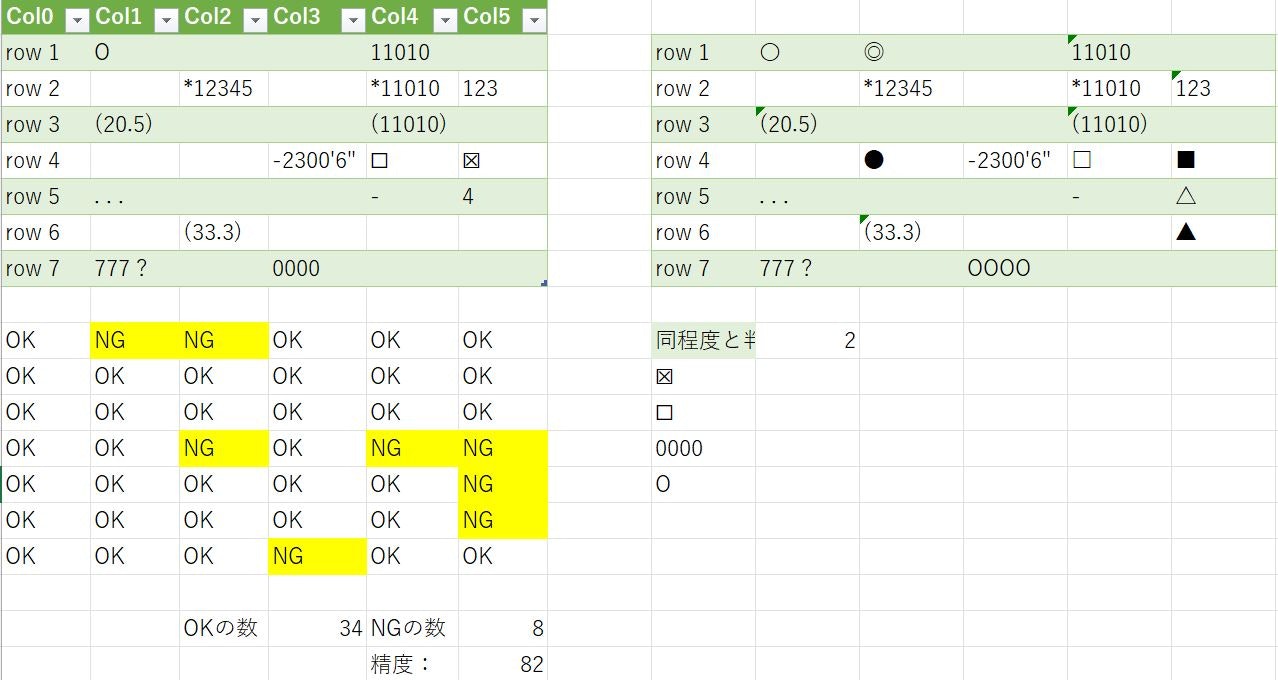The image size is (1278, 680).
Task: Select the NG count cell showing 8
Action: 503,628
